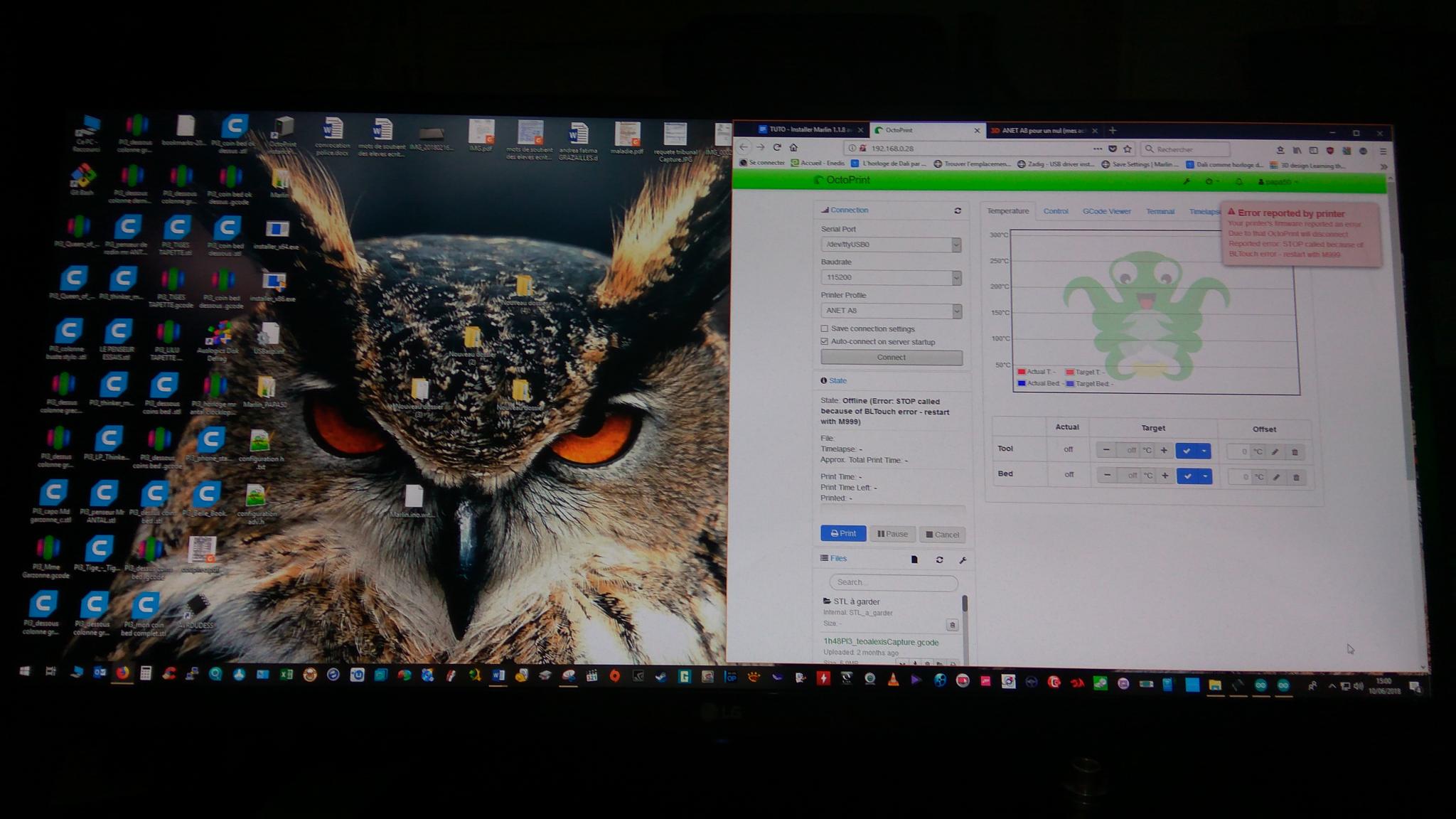Decrease Bed target temperature with minus
Viewport: 1456px width, 819px height.
pyautogui.click(x=1107, y=476)
